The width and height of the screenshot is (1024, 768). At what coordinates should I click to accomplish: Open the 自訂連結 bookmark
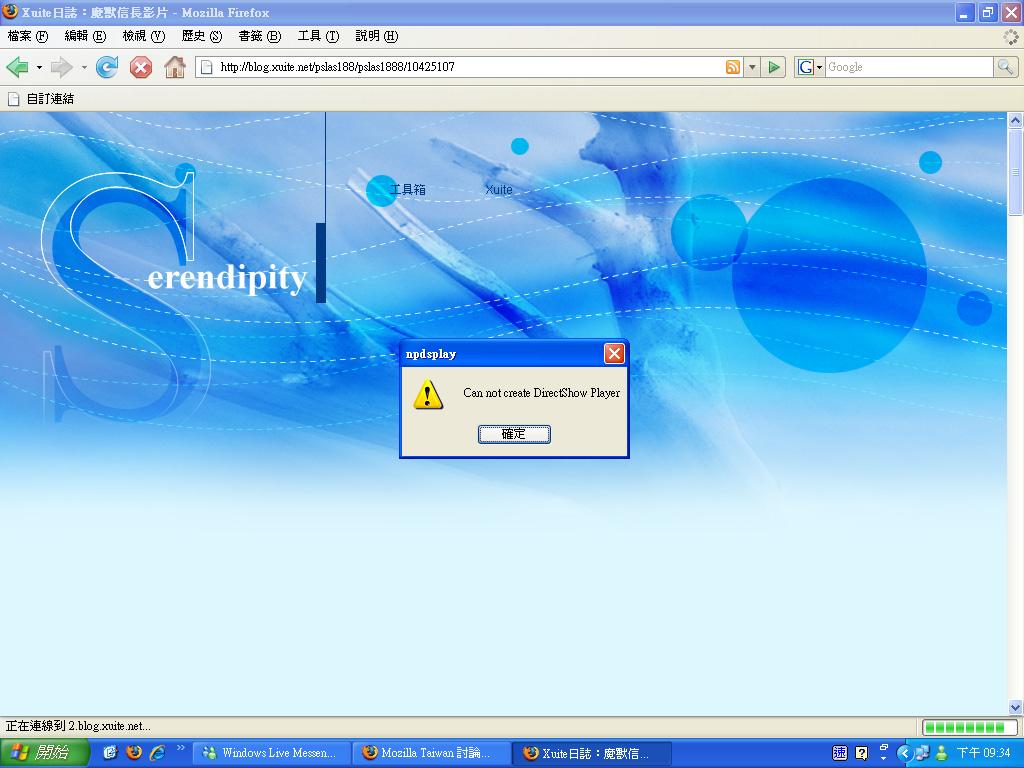(x=40, y=99)
